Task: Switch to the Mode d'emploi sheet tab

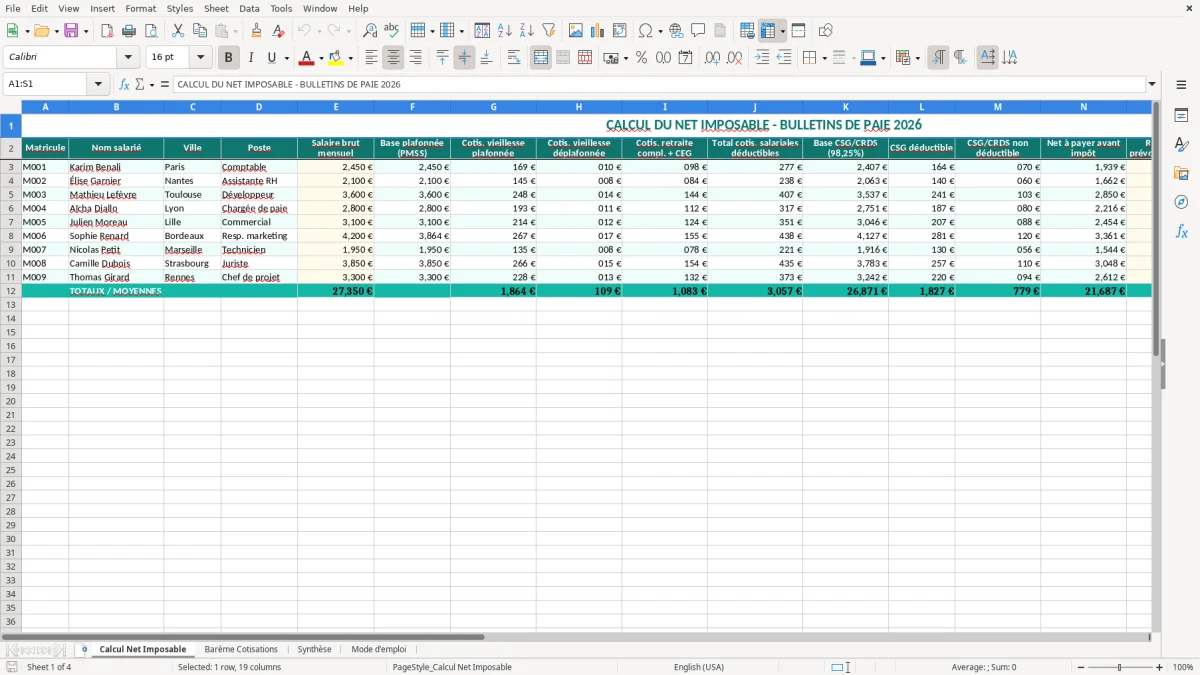Action: click(379, 649)
